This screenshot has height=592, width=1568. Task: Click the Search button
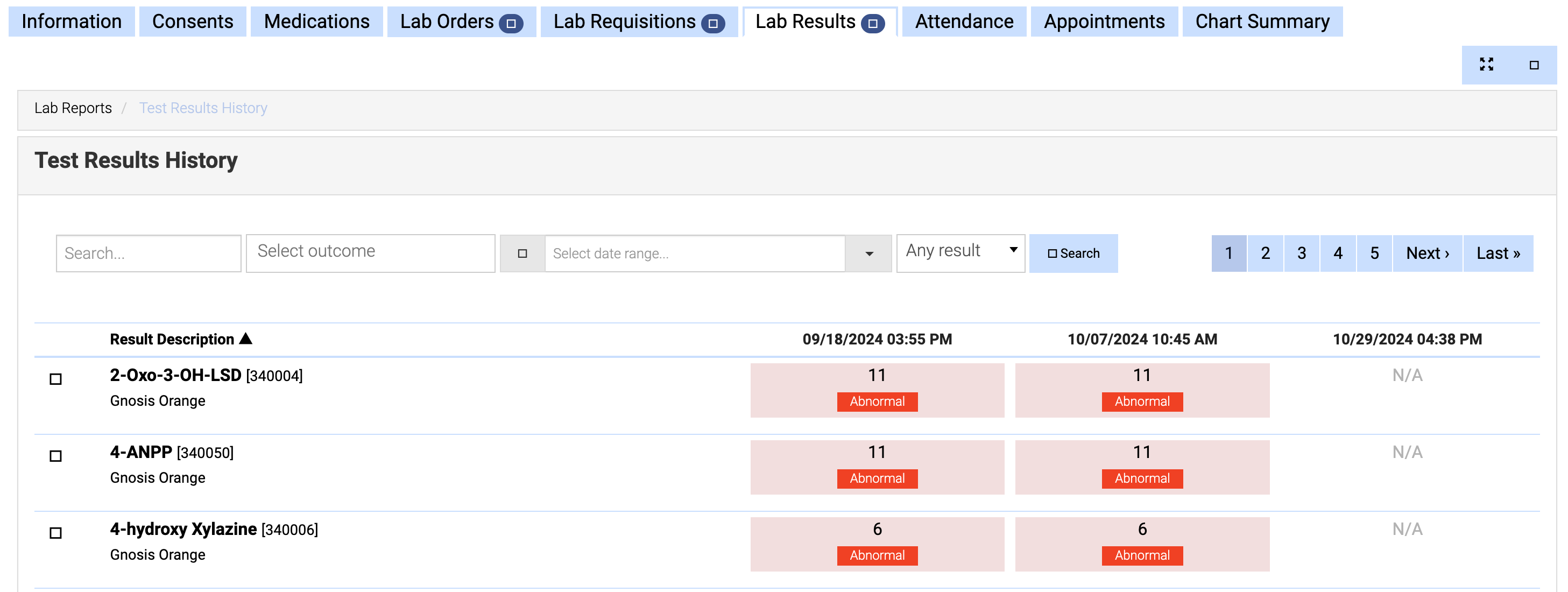pyautogui.click(x=1072, y=253)
